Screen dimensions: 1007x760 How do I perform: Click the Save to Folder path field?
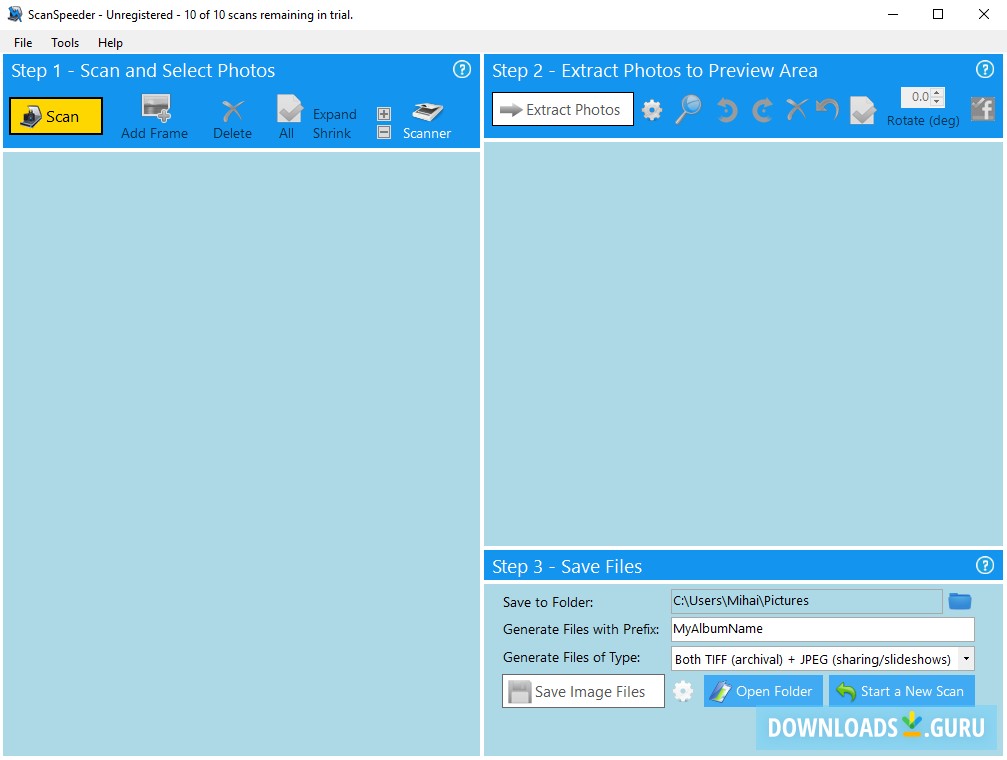(x=807, y=601)
